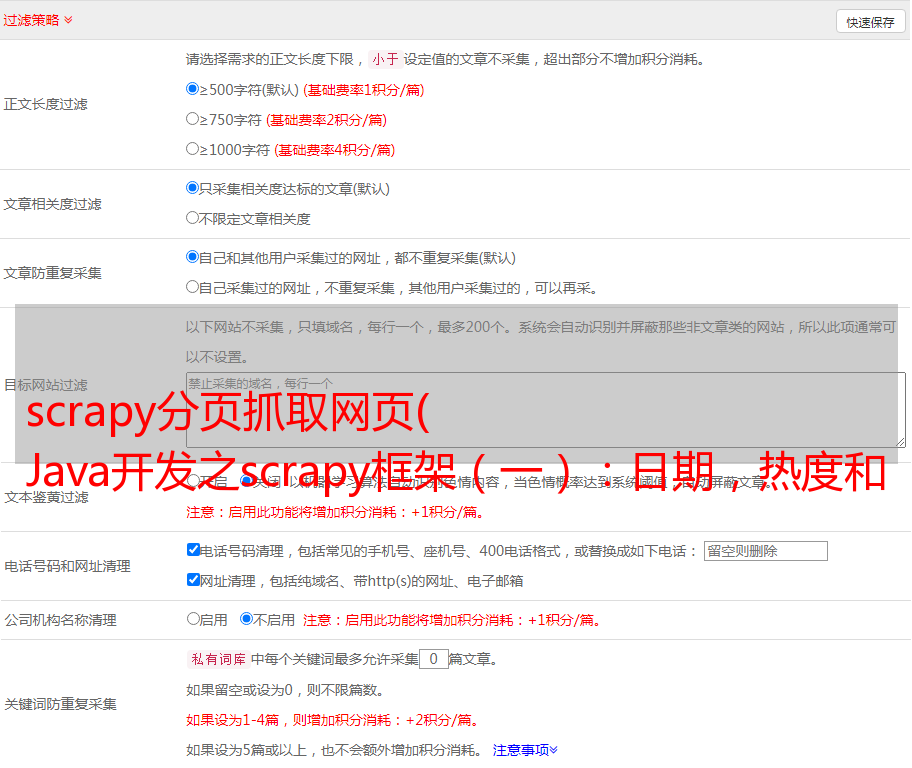Click the 基础费率2积分/篇 red text
912x768 pixels.
pos(326,120)
